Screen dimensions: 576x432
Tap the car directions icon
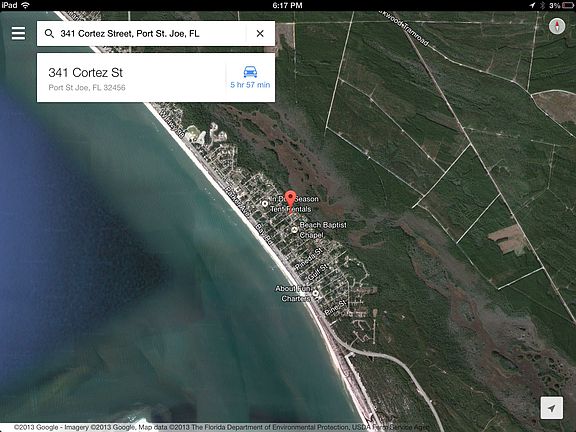click(x=250, y=72)
